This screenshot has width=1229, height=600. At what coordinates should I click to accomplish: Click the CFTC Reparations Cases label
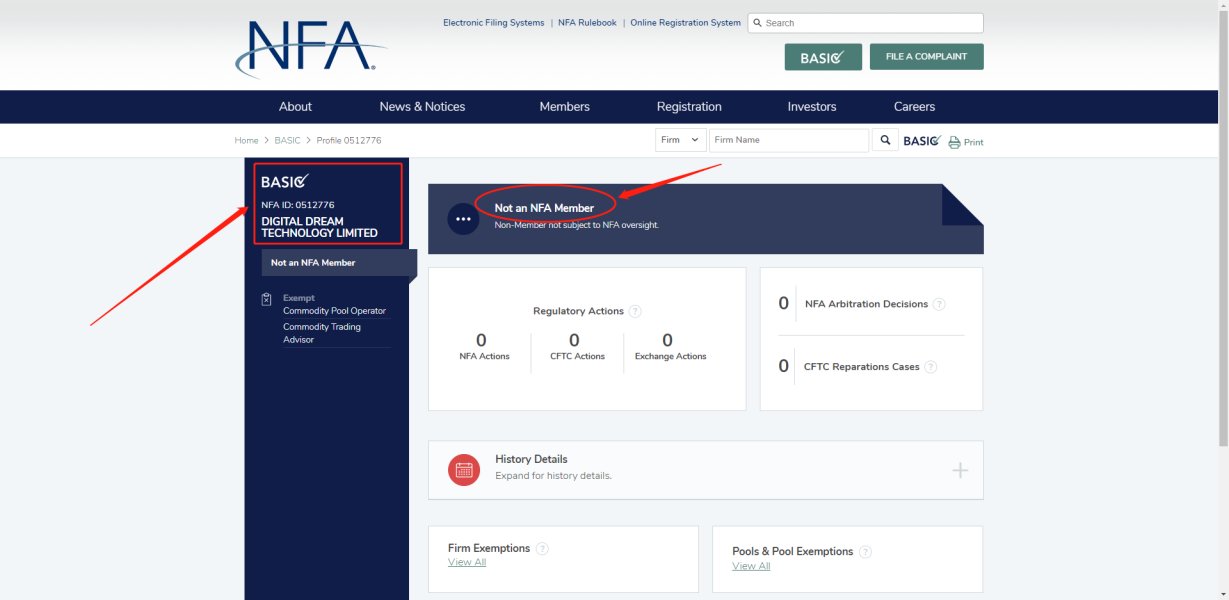tap(862, 367)
